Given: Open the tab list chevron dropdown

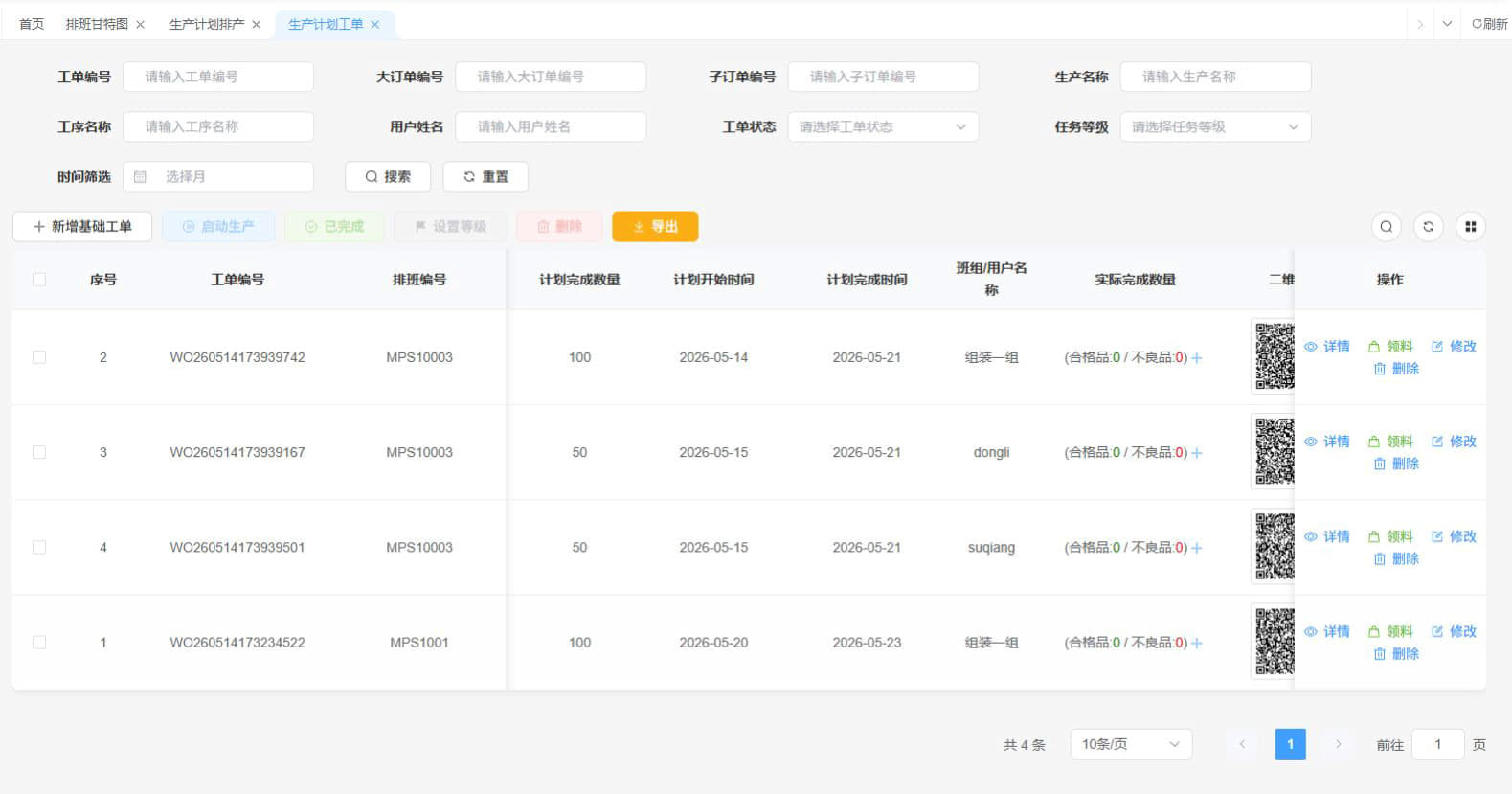Looking at the screenshot, I should [x=1447, y=24].
